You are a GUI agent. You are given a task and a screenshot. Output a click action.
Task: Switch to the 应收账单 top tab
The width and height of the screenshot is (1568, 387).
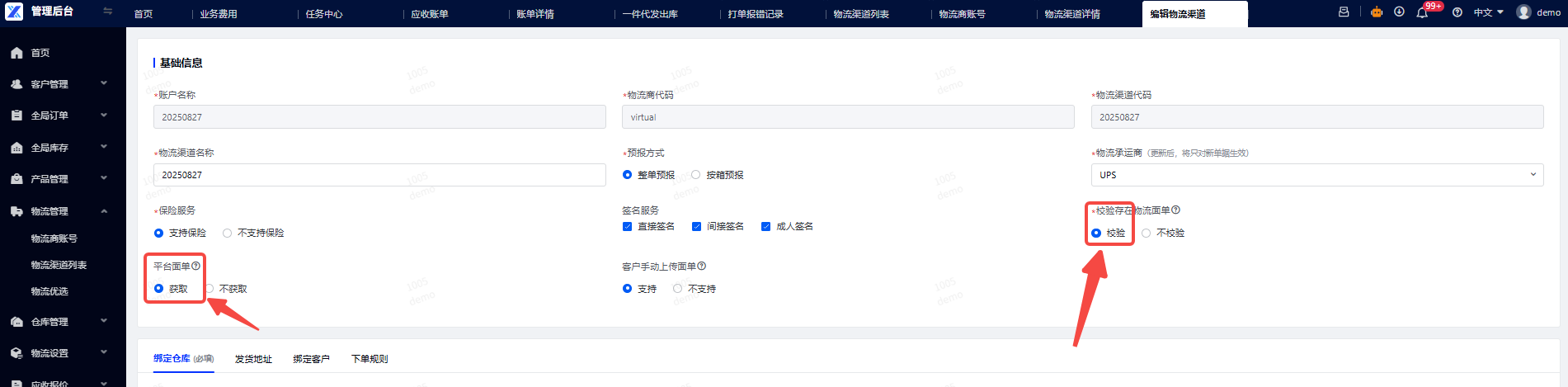(430, 14)
